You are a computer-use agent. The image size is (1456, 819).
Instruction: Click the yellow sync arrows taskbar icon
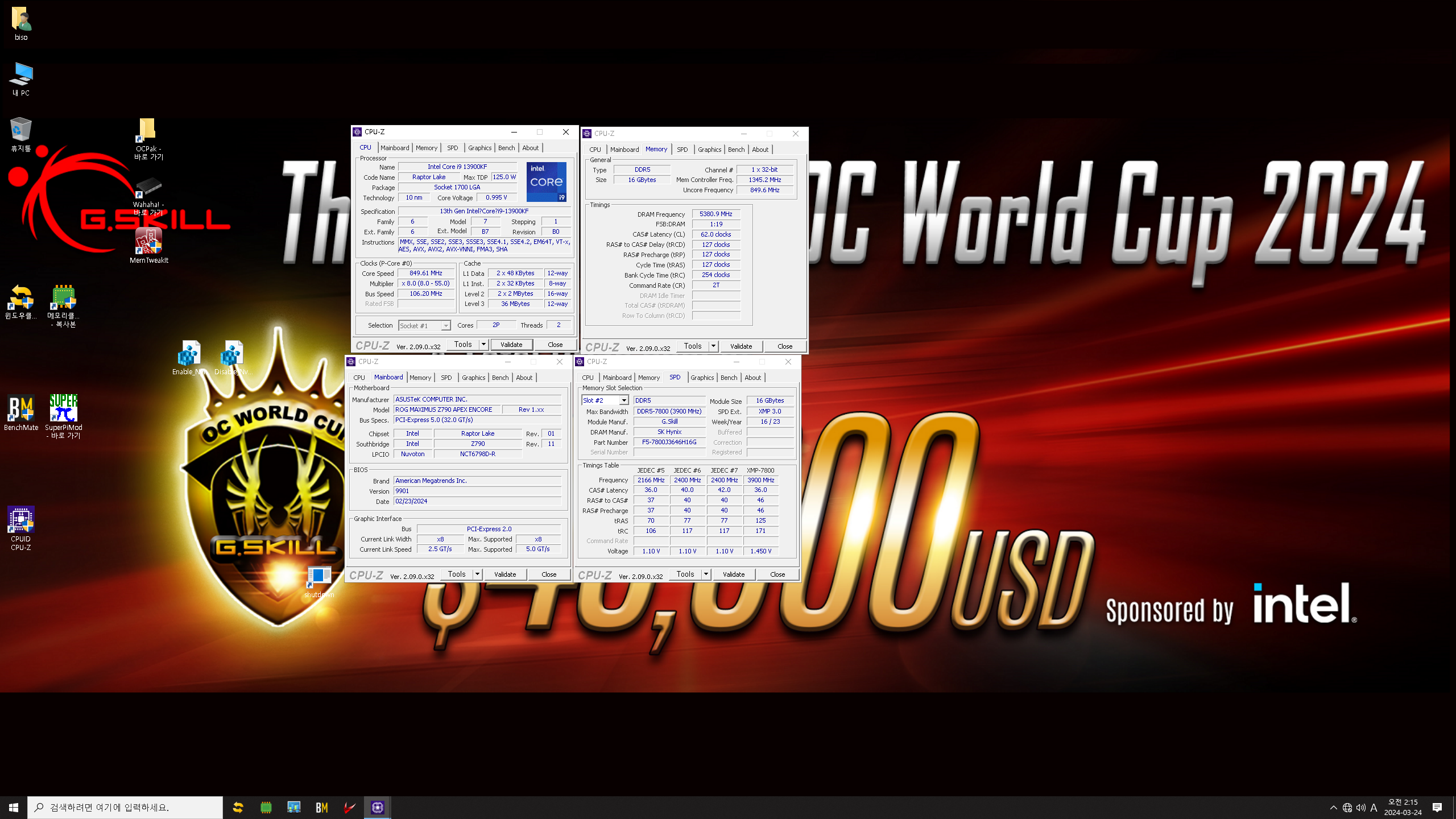[238, 807]
